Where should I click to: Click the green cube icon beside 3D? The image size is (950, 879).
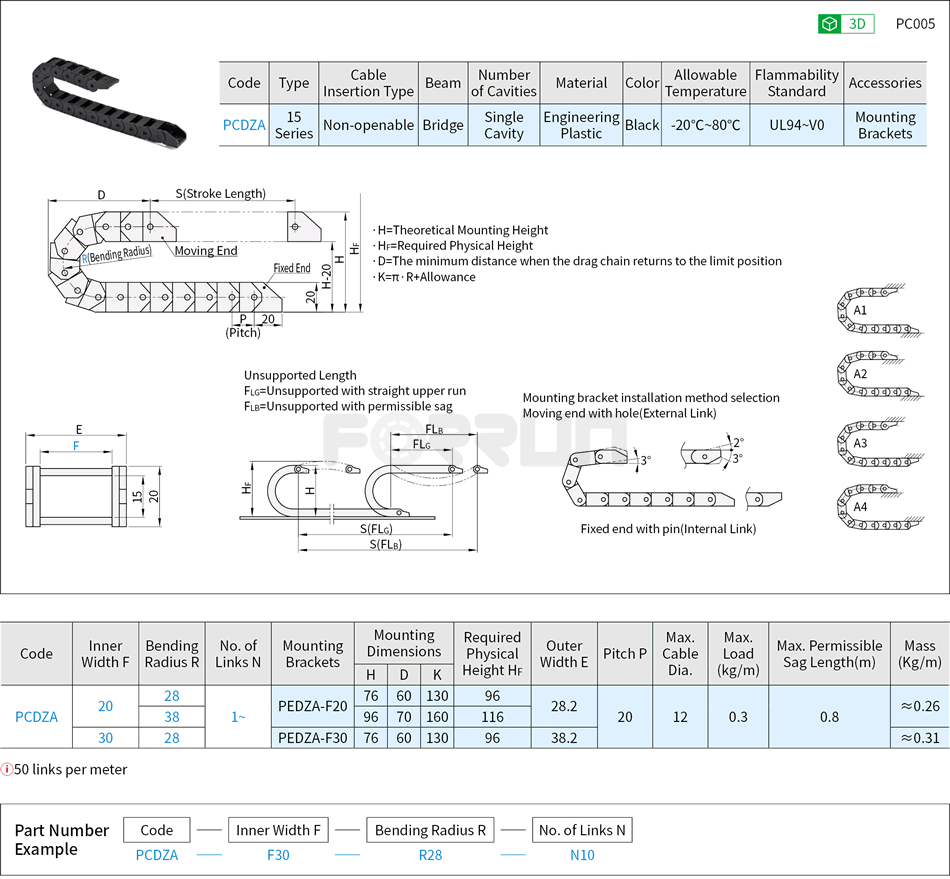click(x=827, y=22)
